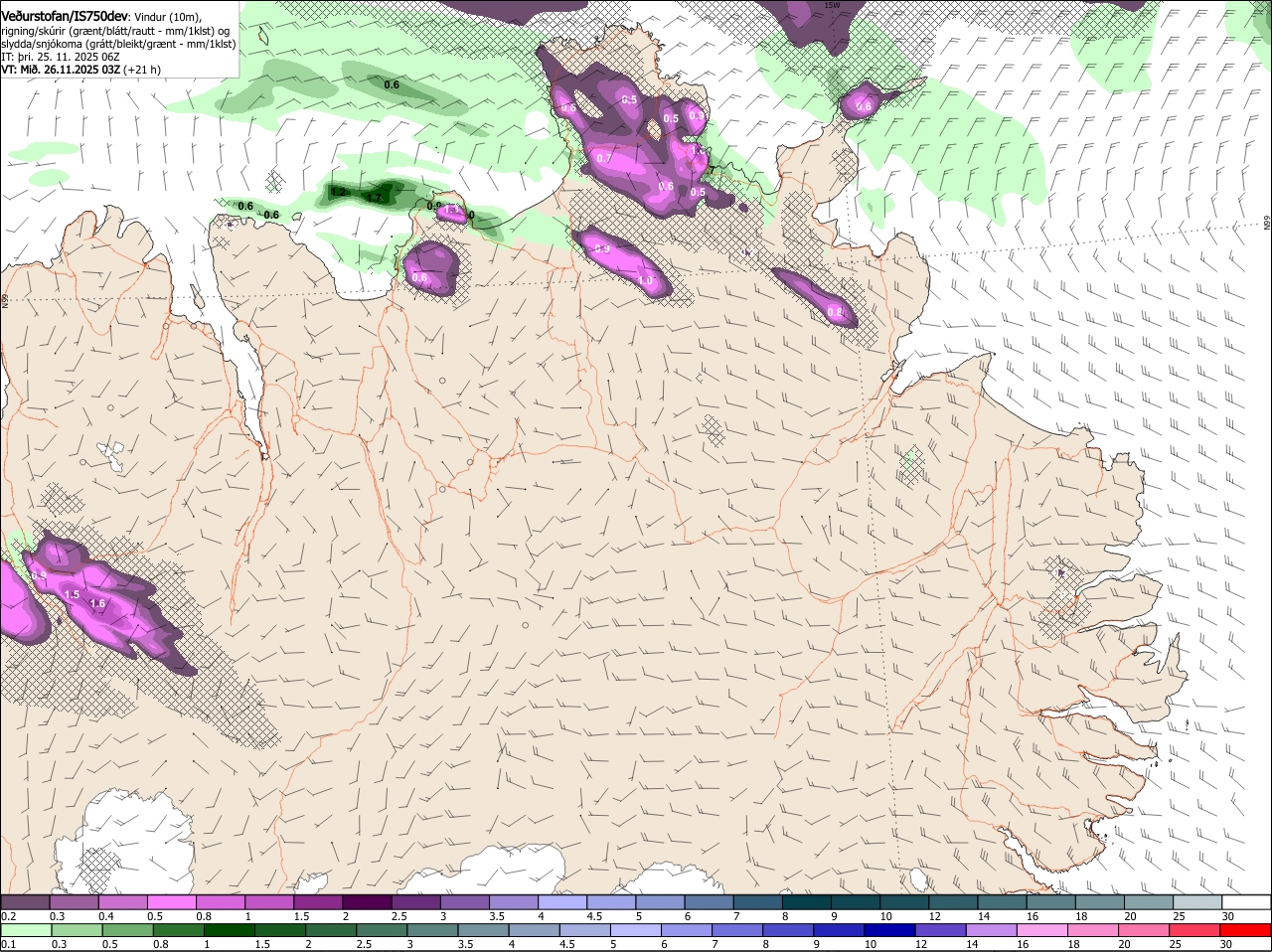The height and width of the screenshot is (952, 1272).
Task: Click the Veðurstofan/IS750dev title text
Action: [x=65, y=17]
